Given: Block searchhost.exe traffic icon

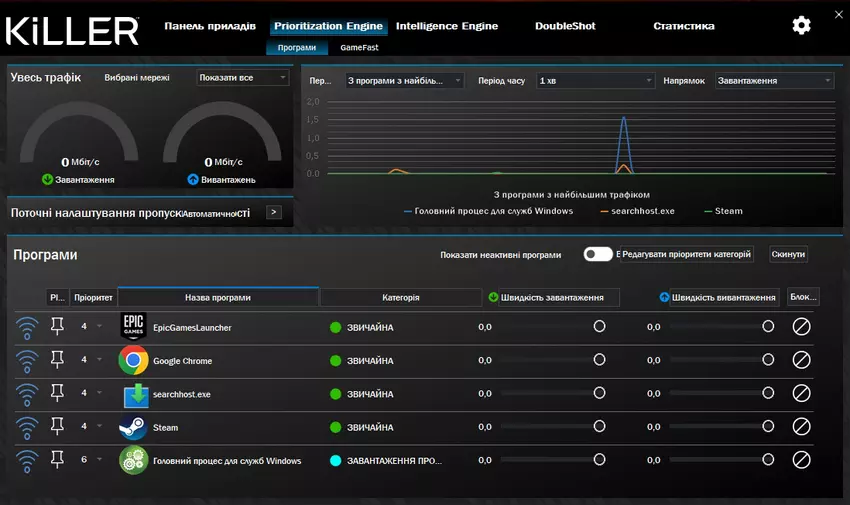Looking at the screenshot, I should 801,394.
